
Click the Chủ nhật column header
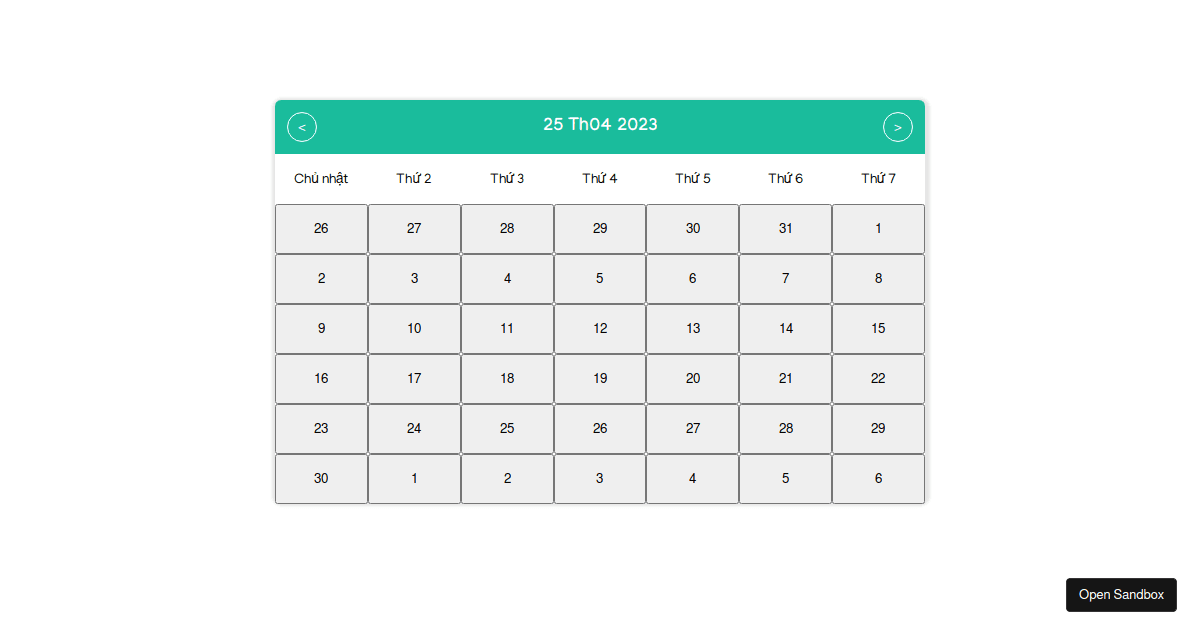[x=321, y=178]
